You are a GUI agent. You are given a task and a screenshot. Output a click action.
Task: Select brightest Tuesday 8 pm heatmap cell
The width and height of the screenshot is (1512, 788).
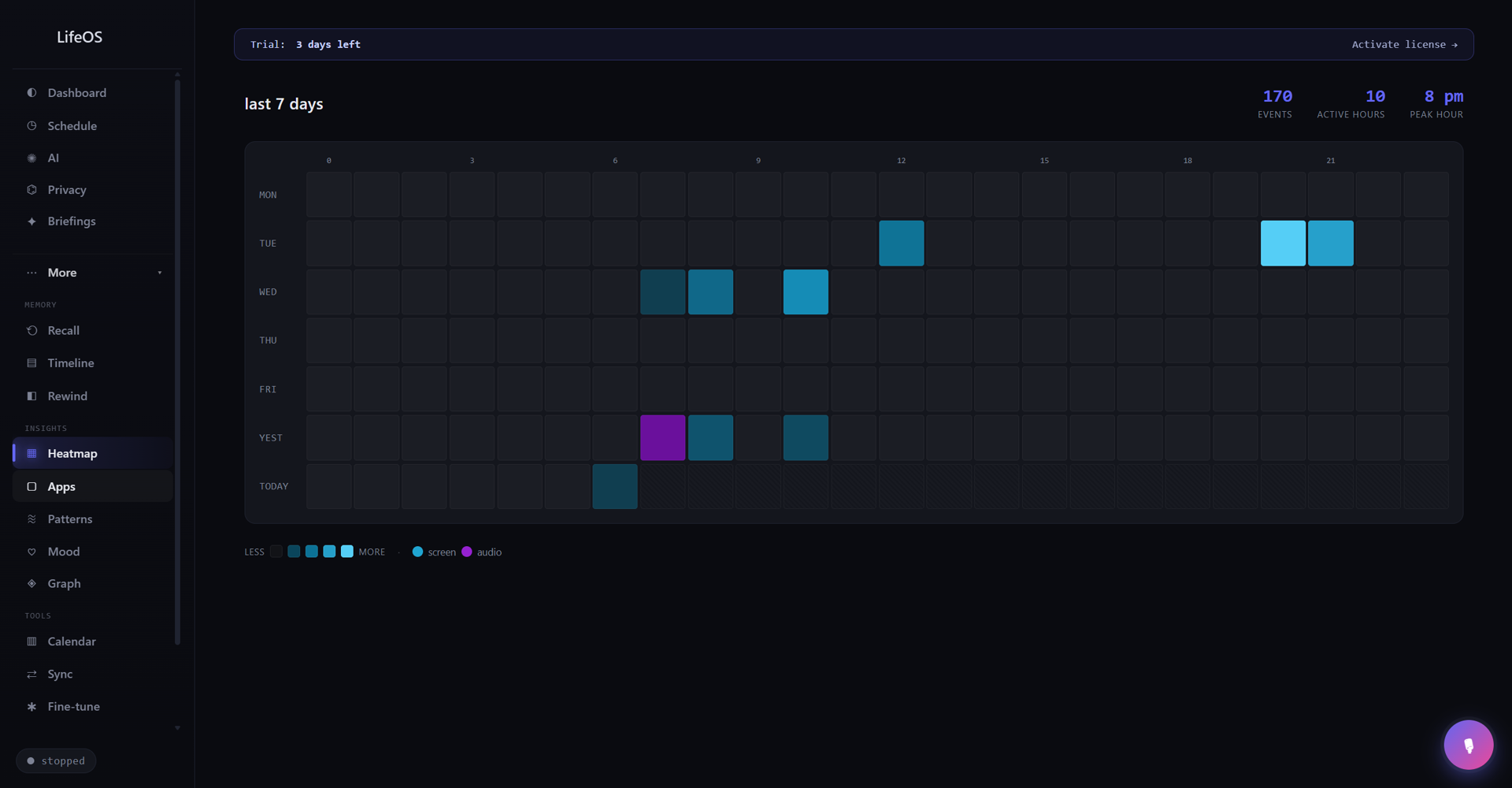(1283, 243)
